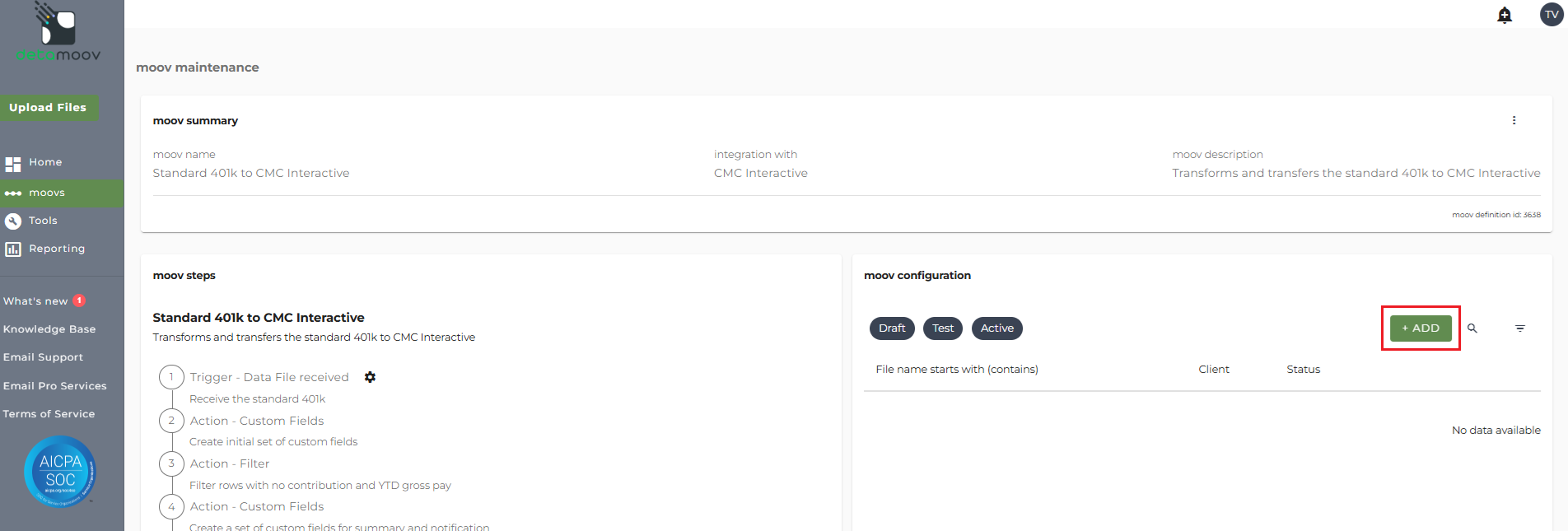Click moov description value text

[1356, 173]
